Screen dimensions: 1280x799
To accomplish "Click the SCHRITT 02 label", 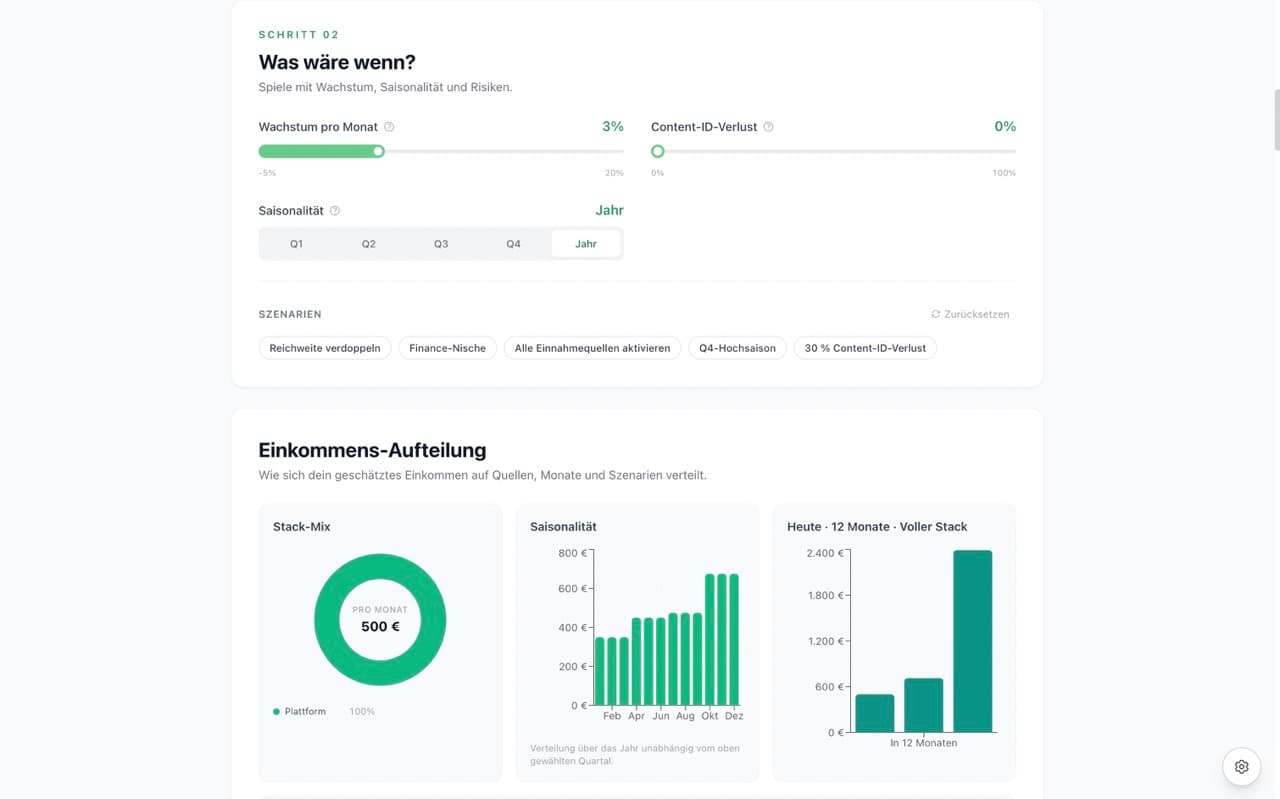I will (x=299, y=35).
